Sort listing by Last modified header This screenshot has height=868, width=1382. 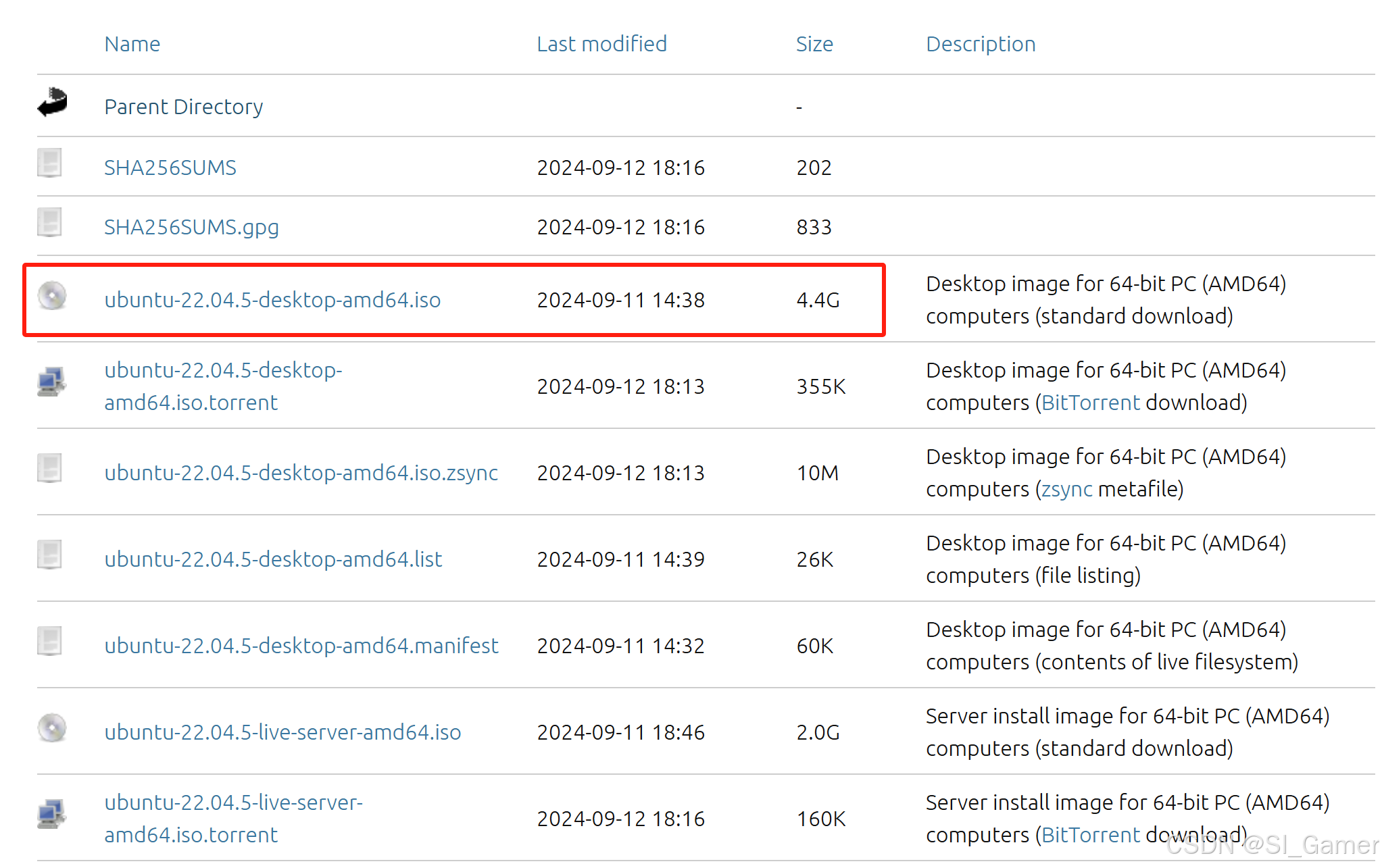point(601,44)
